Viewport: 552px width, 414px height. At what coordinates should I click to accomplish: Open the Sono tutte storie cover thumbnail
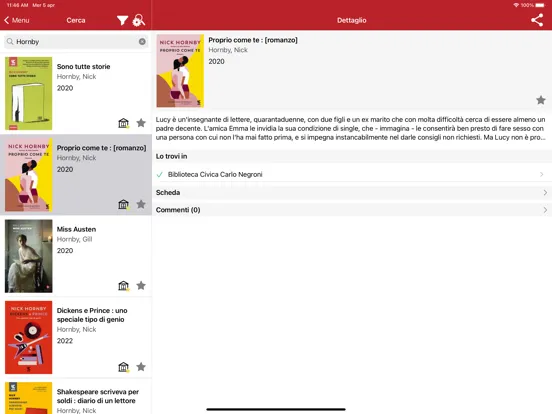click(x=29, y=93)
